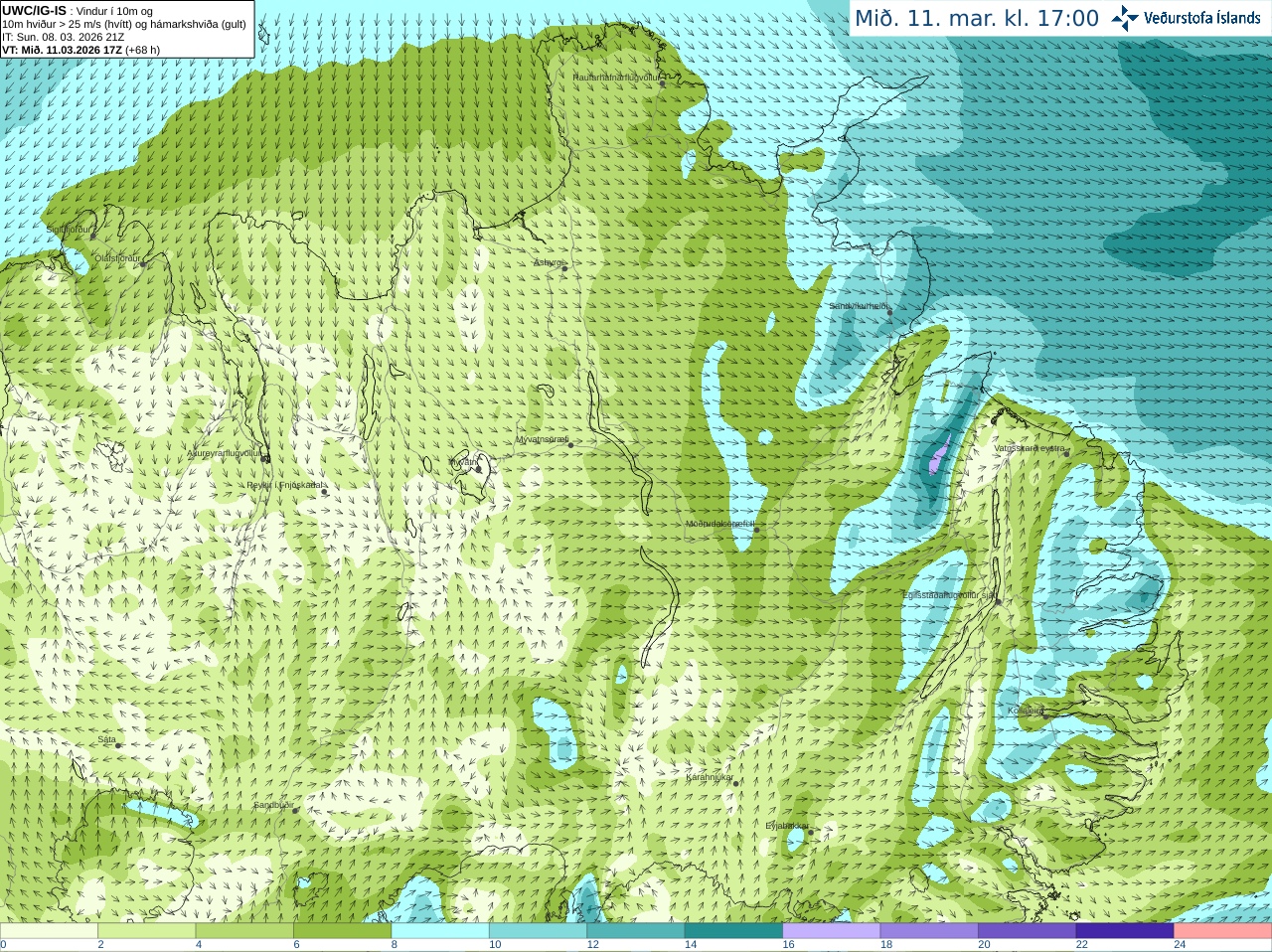Select the 16–18 m/s legend color swatch
The image size is (1272, 952).
coord(832,931)
